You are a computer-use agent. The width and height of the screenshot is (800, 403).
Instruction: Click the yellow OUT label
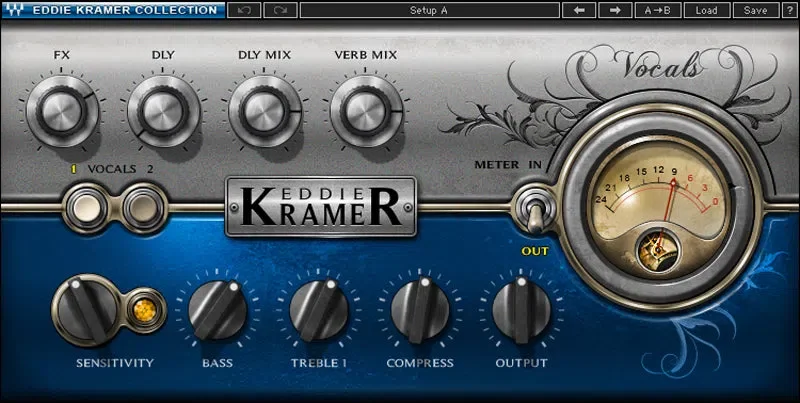coord(535,251)
